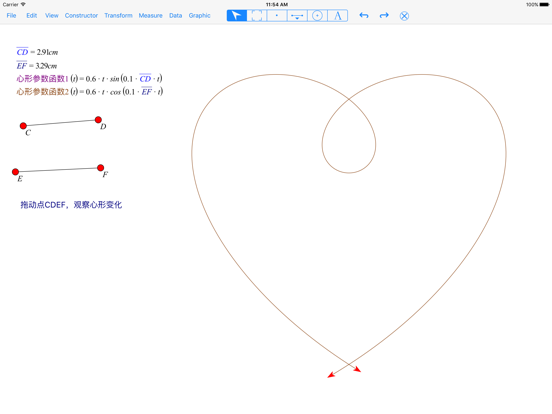Open the Edit menu
Viewport: 552px width, 414px height.
tap(32, 15)
